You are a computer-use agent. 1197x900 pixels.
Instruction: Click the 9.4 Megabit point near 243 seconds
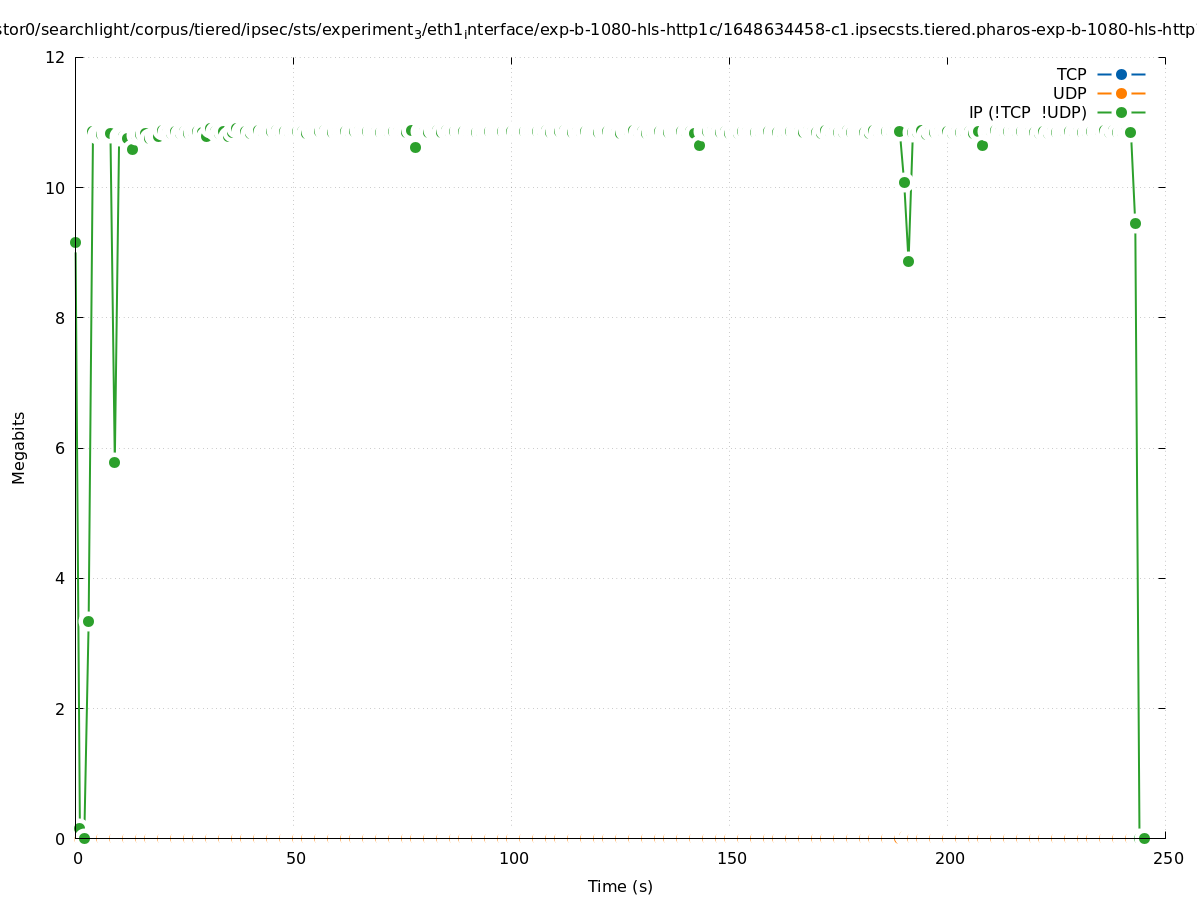[1135, 223]
